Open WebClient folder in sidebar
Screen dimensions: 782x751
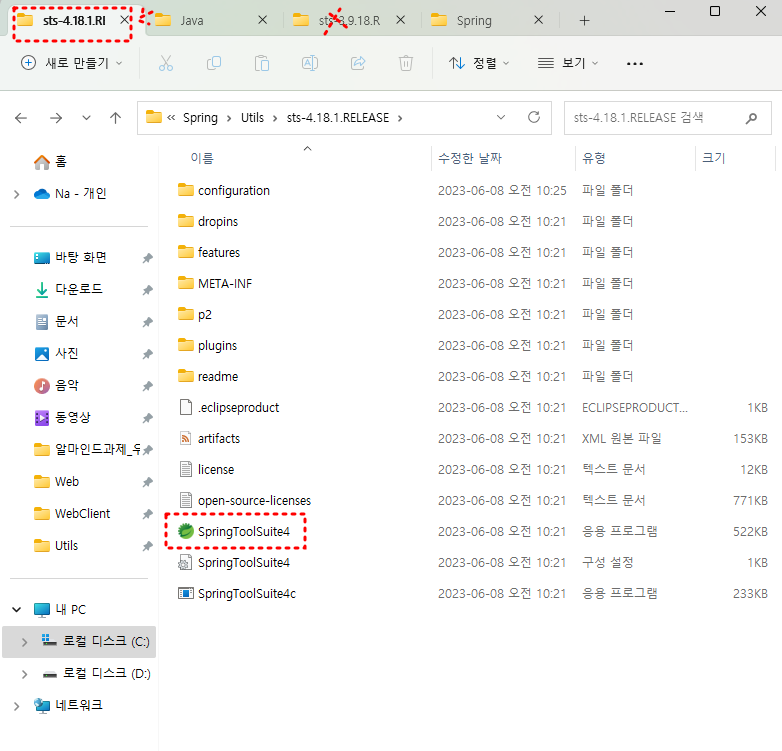(72, 514)
